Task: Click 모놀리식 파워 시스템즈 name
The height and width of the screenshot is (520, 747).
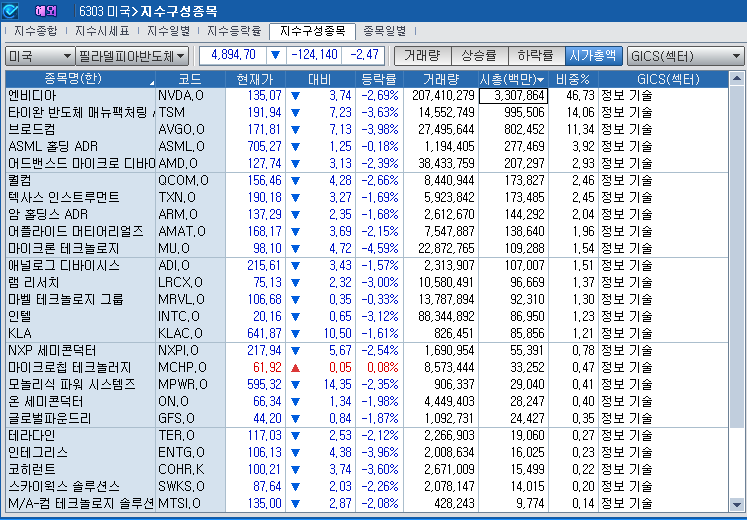Action: coord(72,384)
